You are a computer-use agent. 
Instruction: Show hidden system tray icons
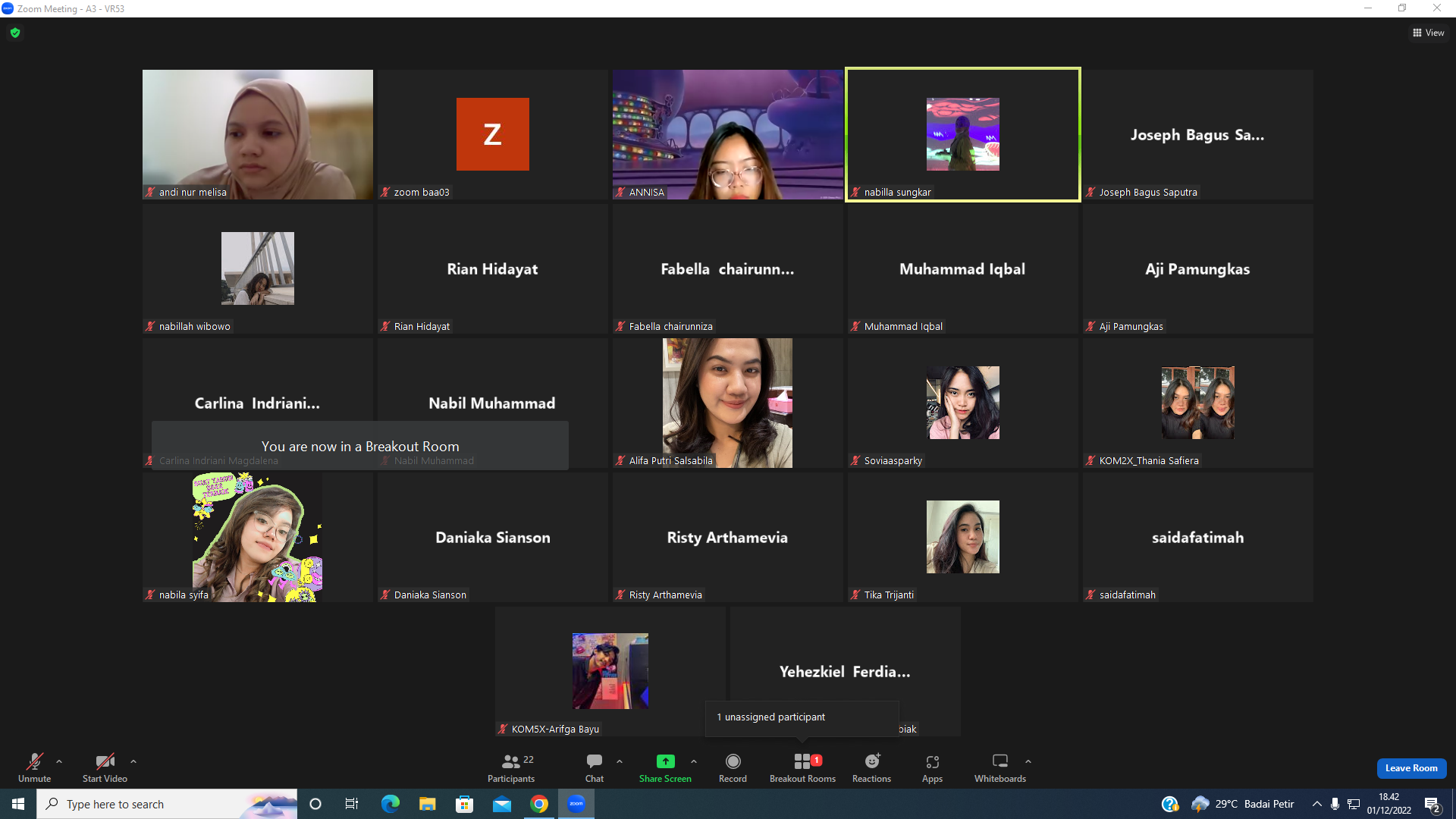1316,804
